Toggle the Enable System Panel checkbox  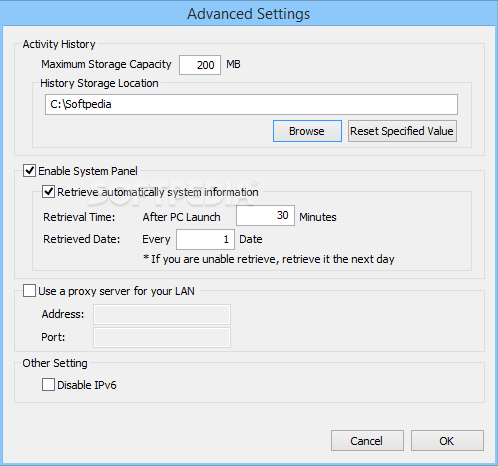[x=29, y=171]
